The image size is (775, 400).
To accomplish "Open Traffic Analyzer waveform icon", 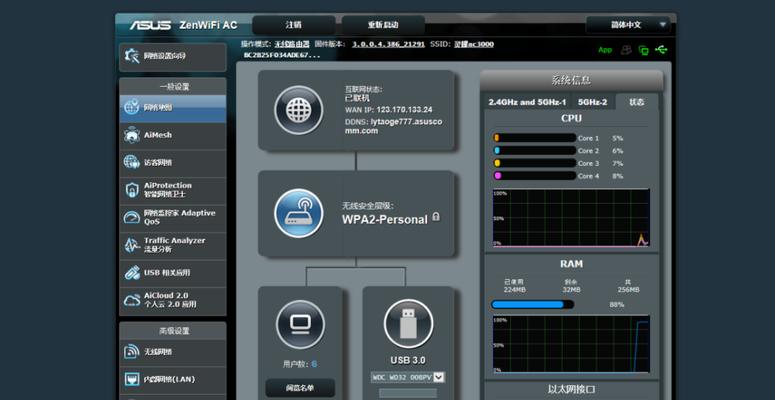I will 132,245.
